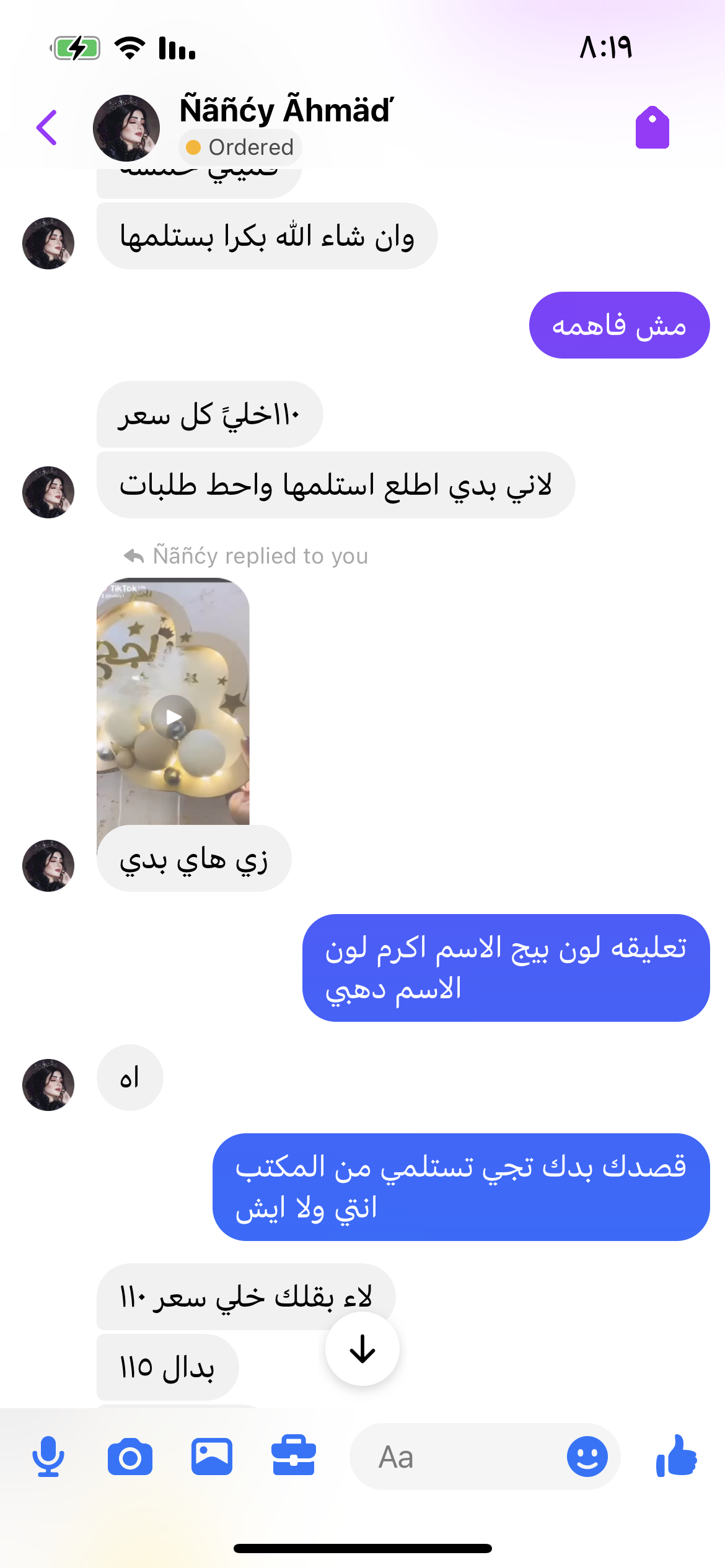This screenshot has height=1568, width=725.
Task: Open Ñãñćy Ãhmäď contact name header
Action: (286, 110)
